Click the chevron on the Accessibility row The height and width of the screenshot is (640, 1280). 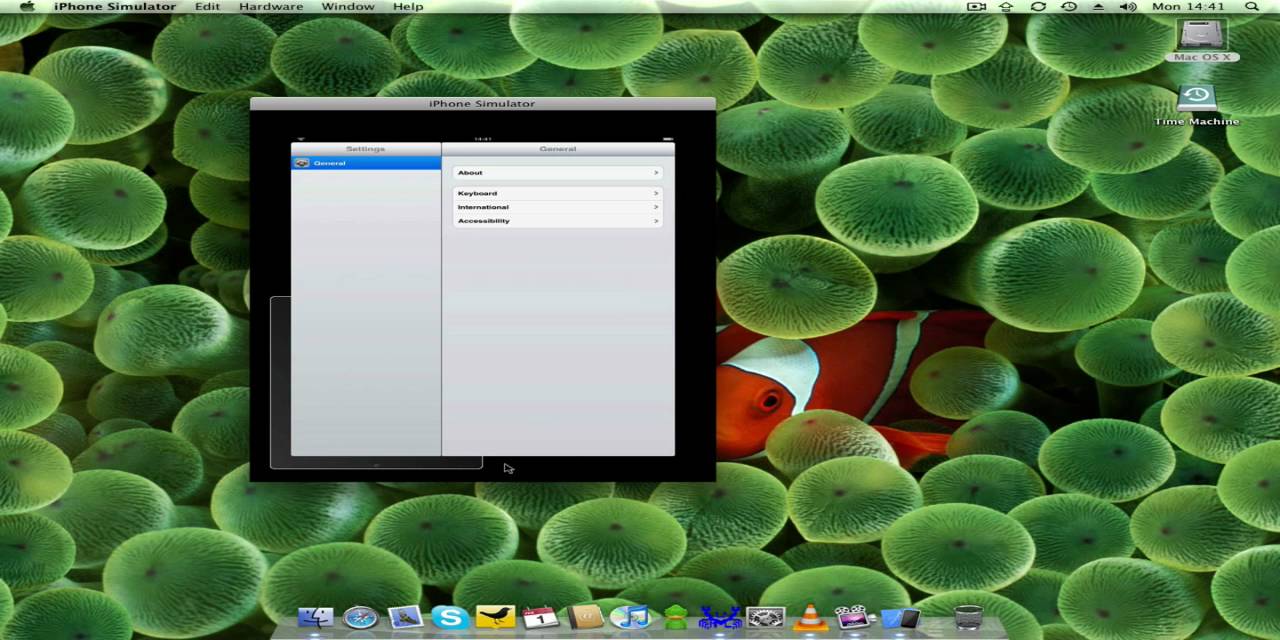656,221
